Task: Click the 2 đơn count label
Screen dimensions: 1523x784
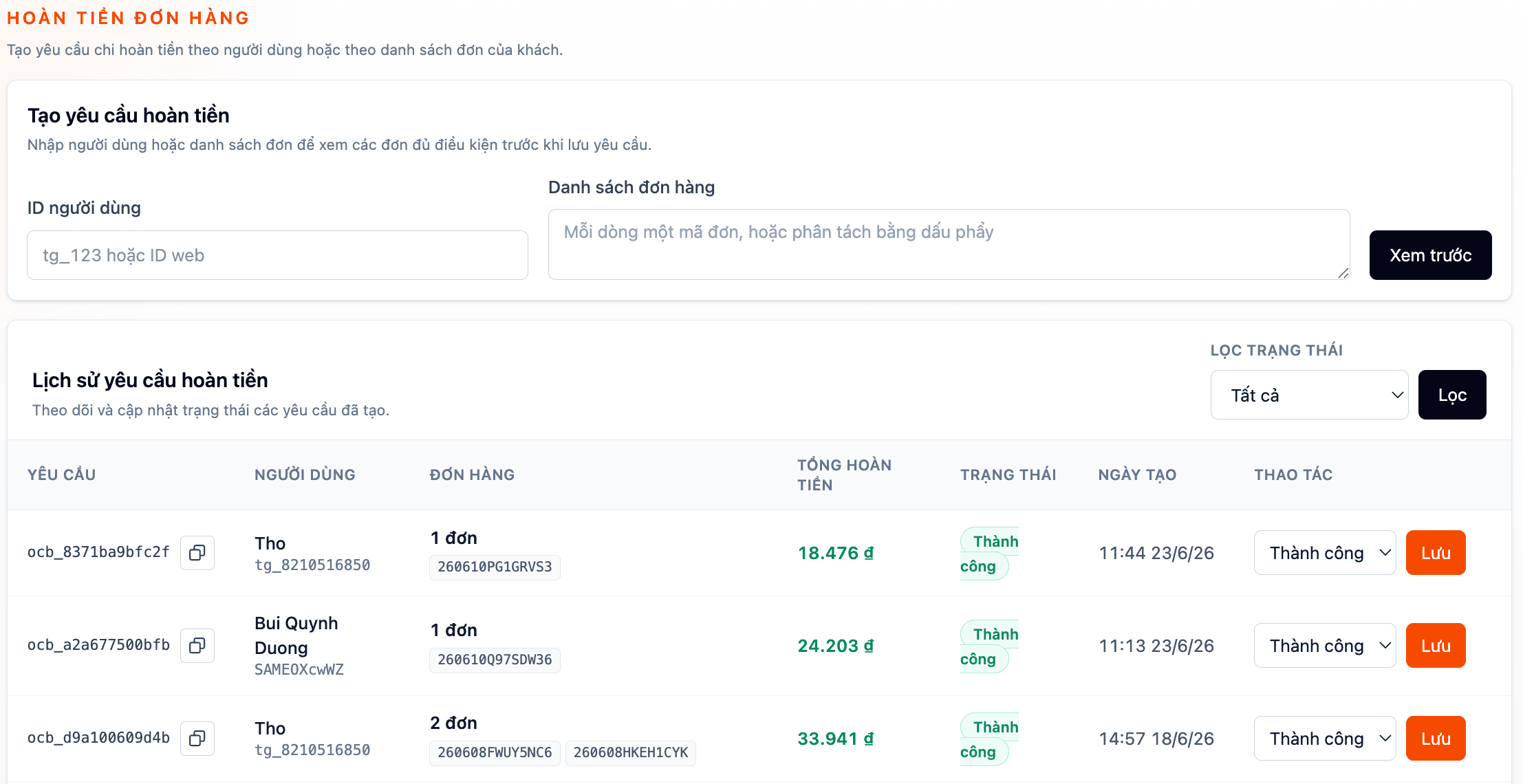Action: tap(453, 723)
